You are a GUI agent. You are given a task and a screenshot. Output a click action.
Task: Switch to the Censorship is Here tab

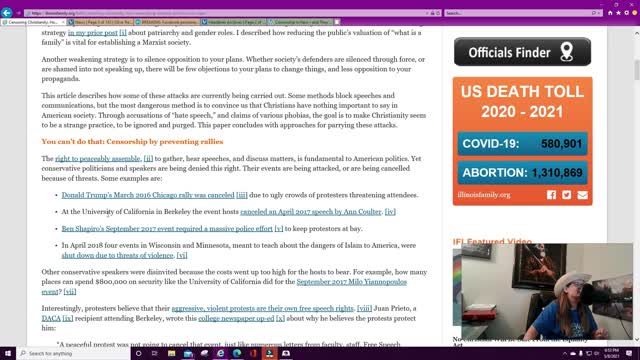point(300,22)
